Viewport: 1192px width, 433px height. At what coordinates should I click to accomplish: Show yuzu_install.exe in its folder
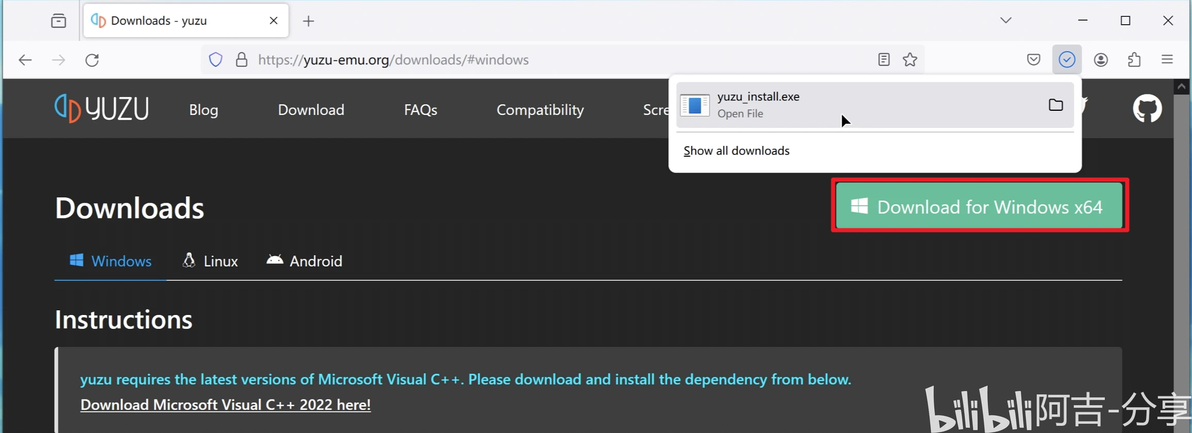pos(1055,105)
